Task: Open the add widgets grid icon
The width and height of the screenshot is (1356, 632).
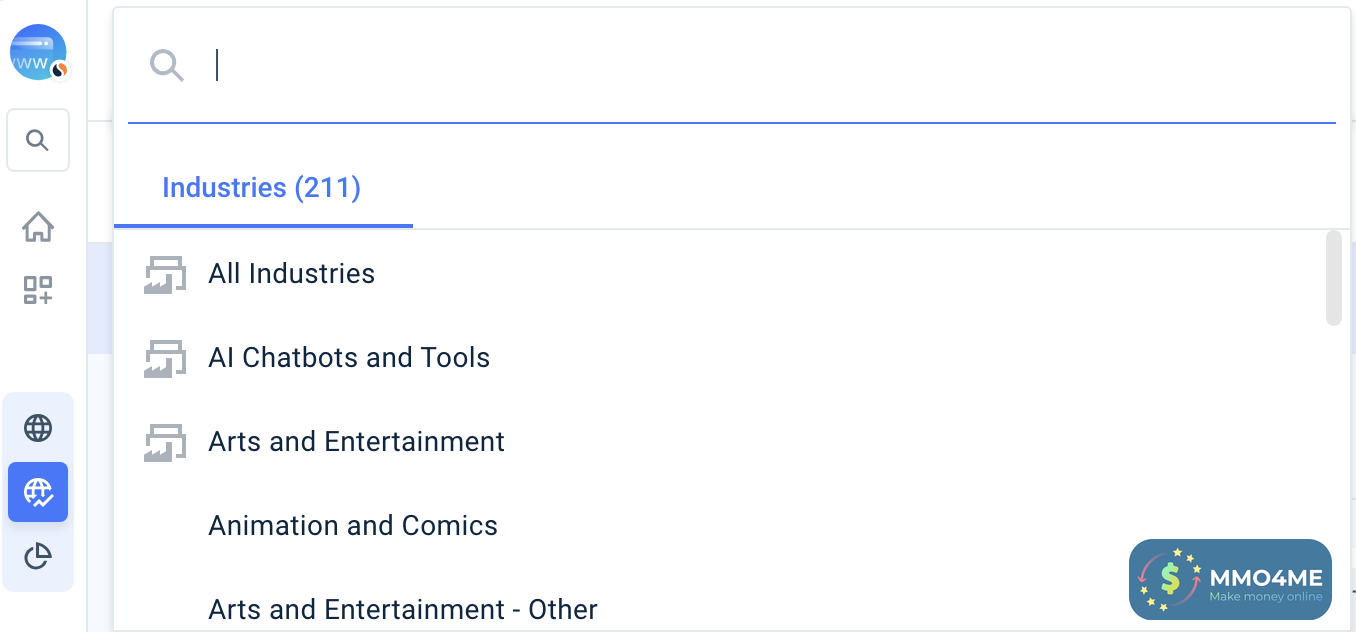Action: click(x=38, y=290)
